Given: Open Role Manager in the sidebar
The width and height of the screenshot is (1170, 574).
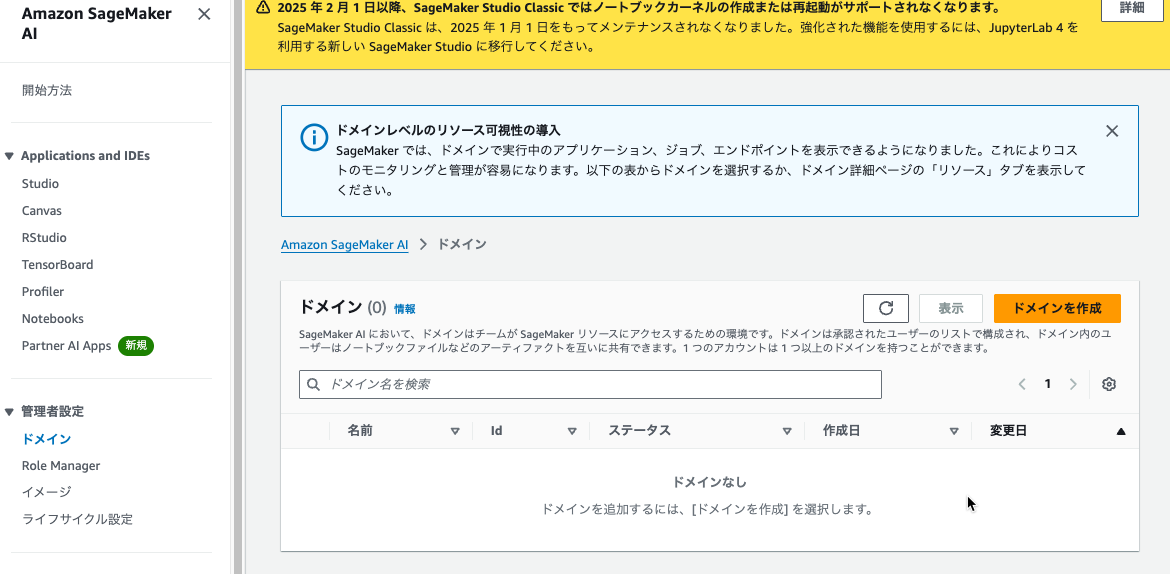Looking at the screenshot, I should [60, 465].
